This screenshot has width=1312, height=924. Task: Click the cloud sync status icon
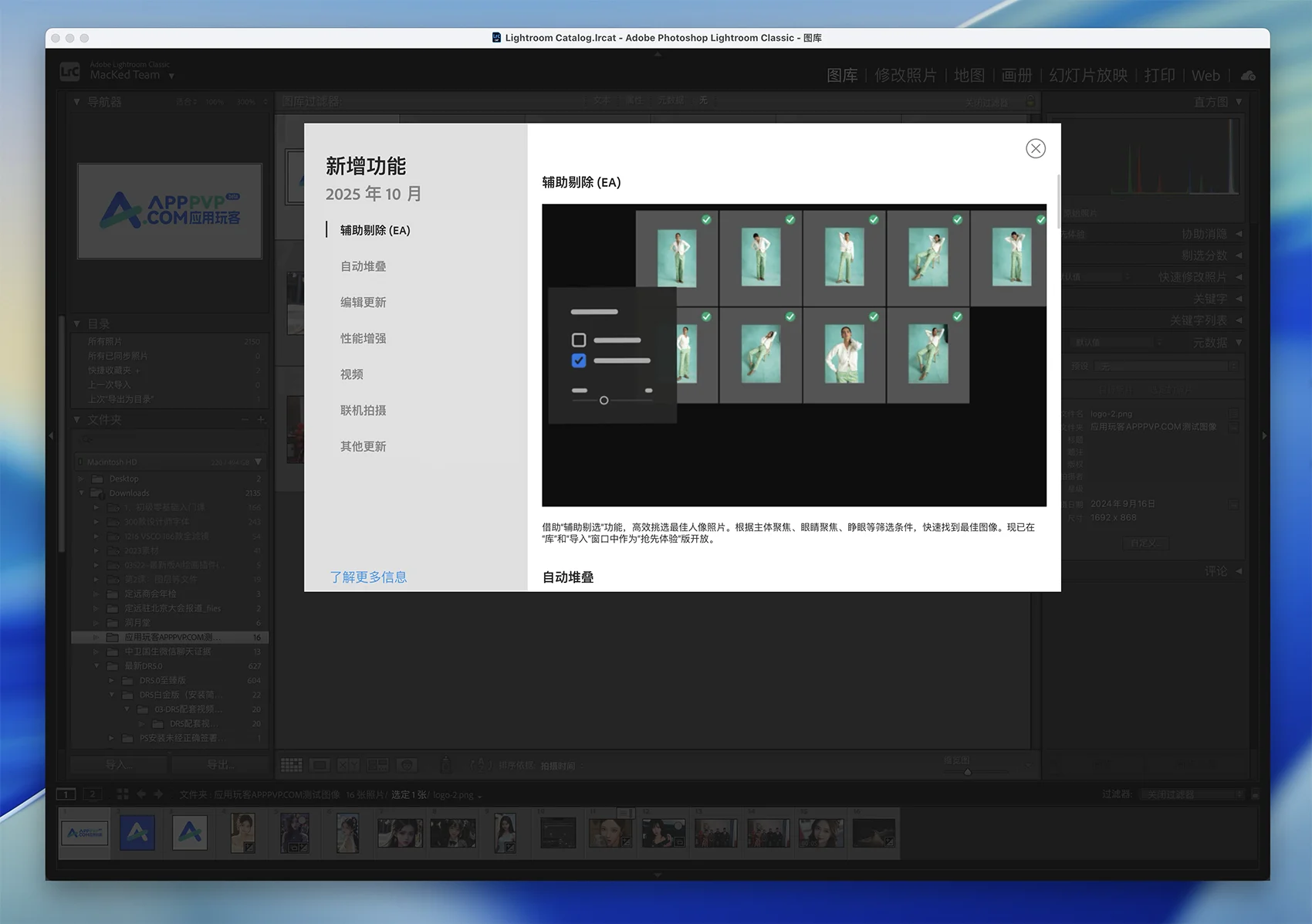(1248, 76)
